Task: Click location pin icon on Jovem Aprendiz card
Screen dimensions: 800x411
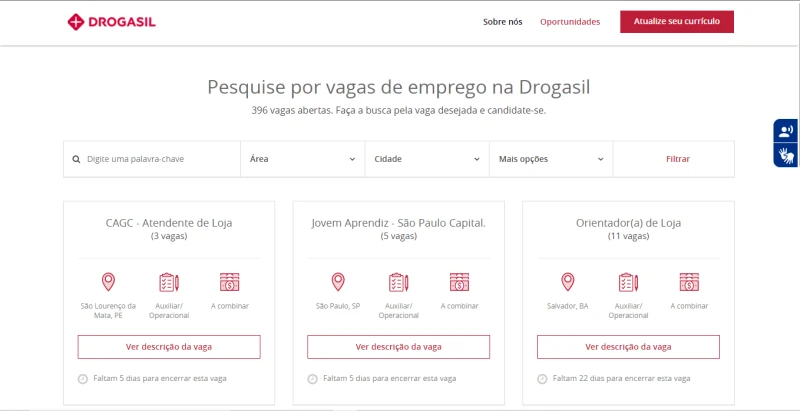Action: (x=338, y=282)
